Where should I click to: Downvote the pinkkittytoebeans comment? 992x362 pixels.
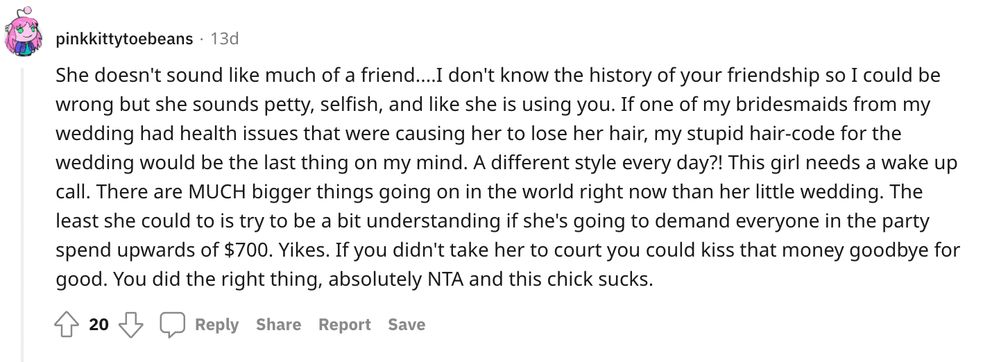click(131, 325)
